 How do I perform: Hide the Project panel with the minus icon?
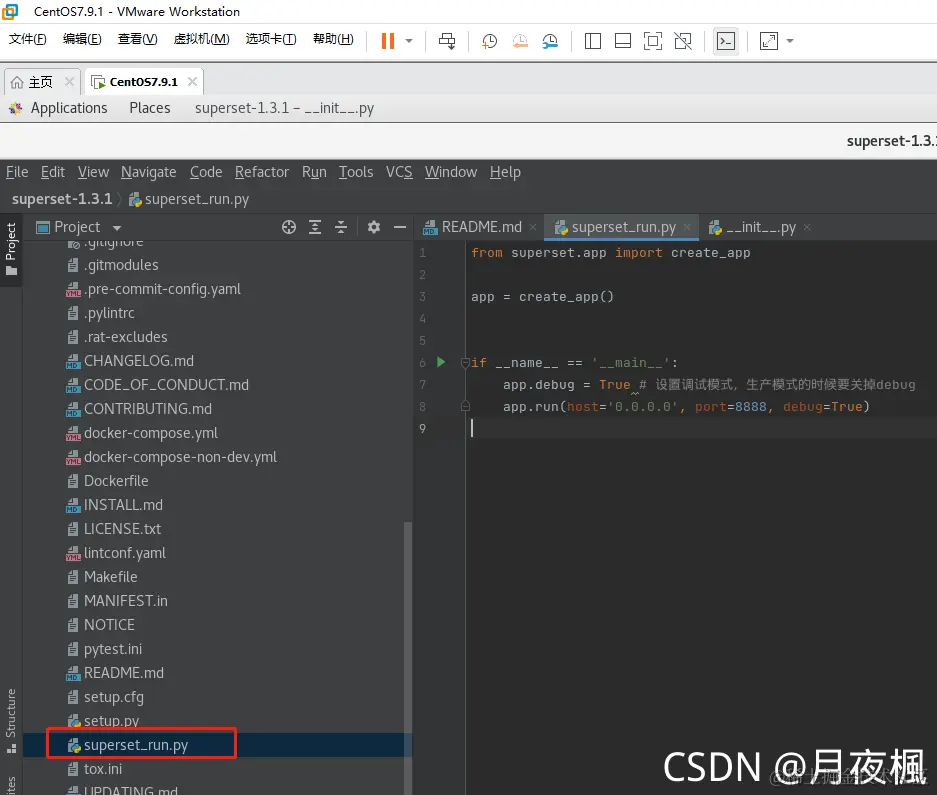pos(400,227)
